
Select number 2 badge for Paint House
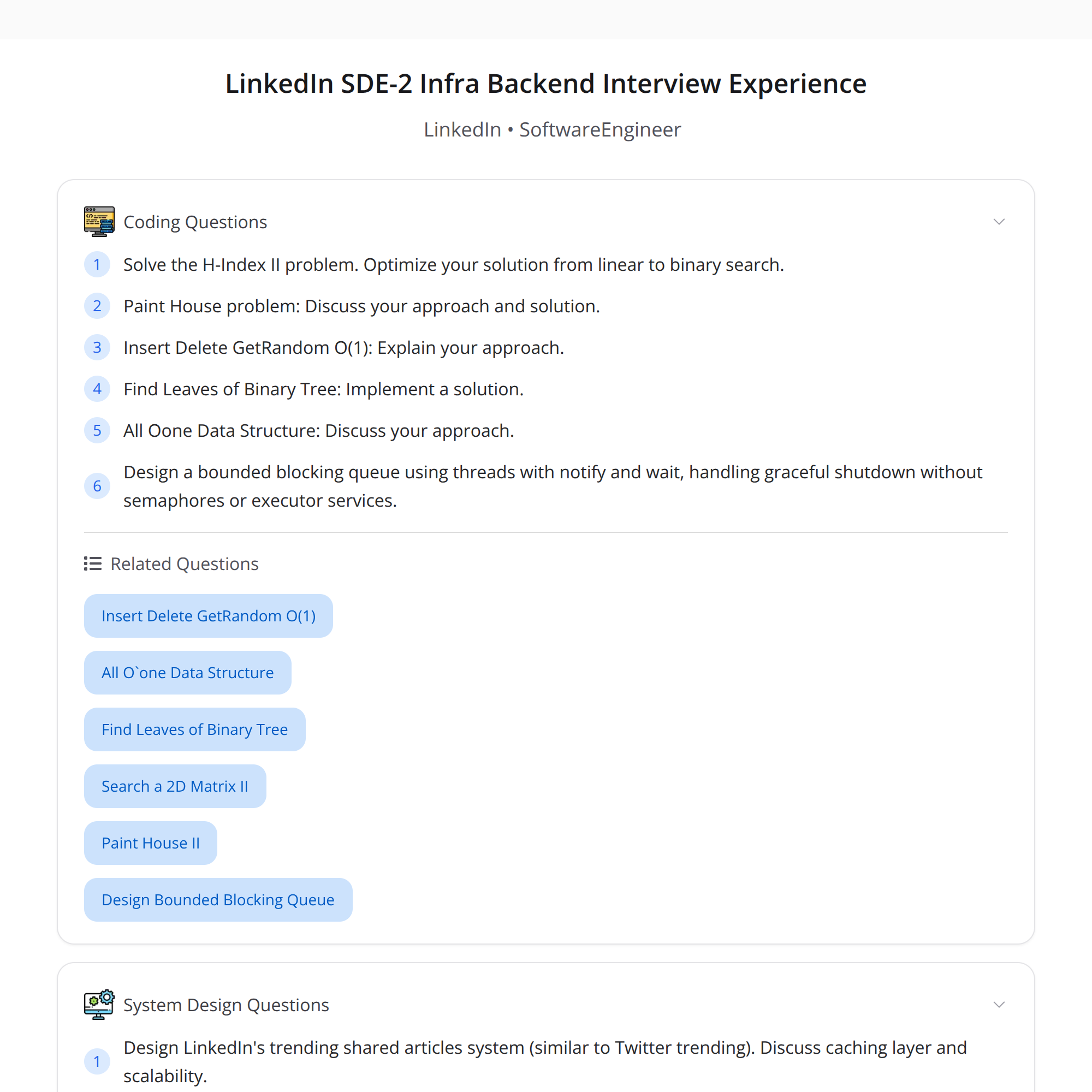[x=97, y=306]
